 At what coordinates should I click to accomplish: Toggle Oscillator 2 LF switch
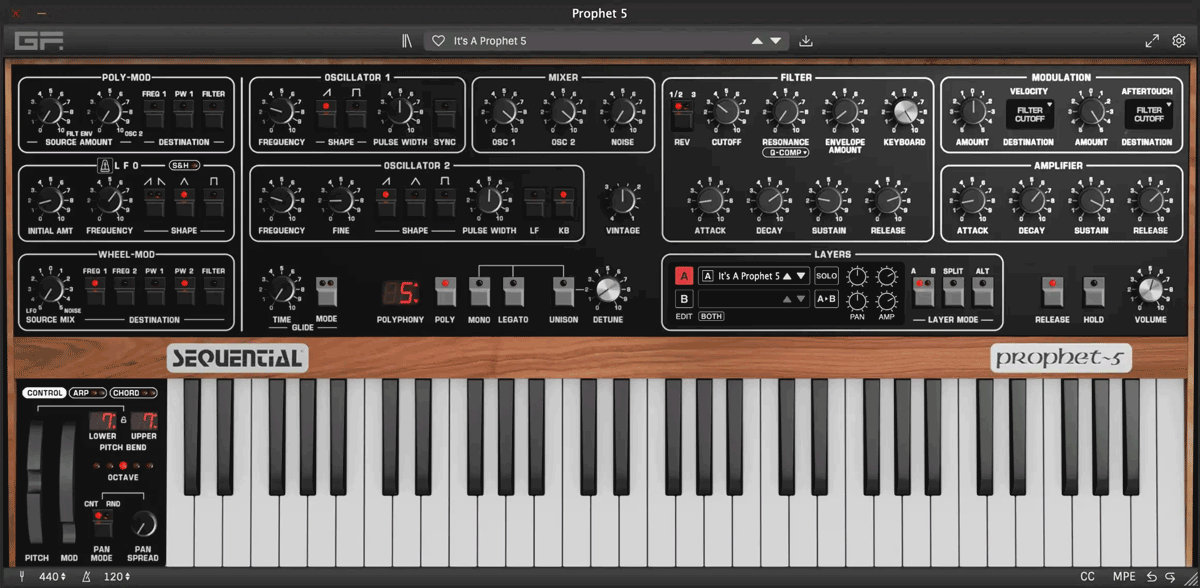tap(535, 202)
